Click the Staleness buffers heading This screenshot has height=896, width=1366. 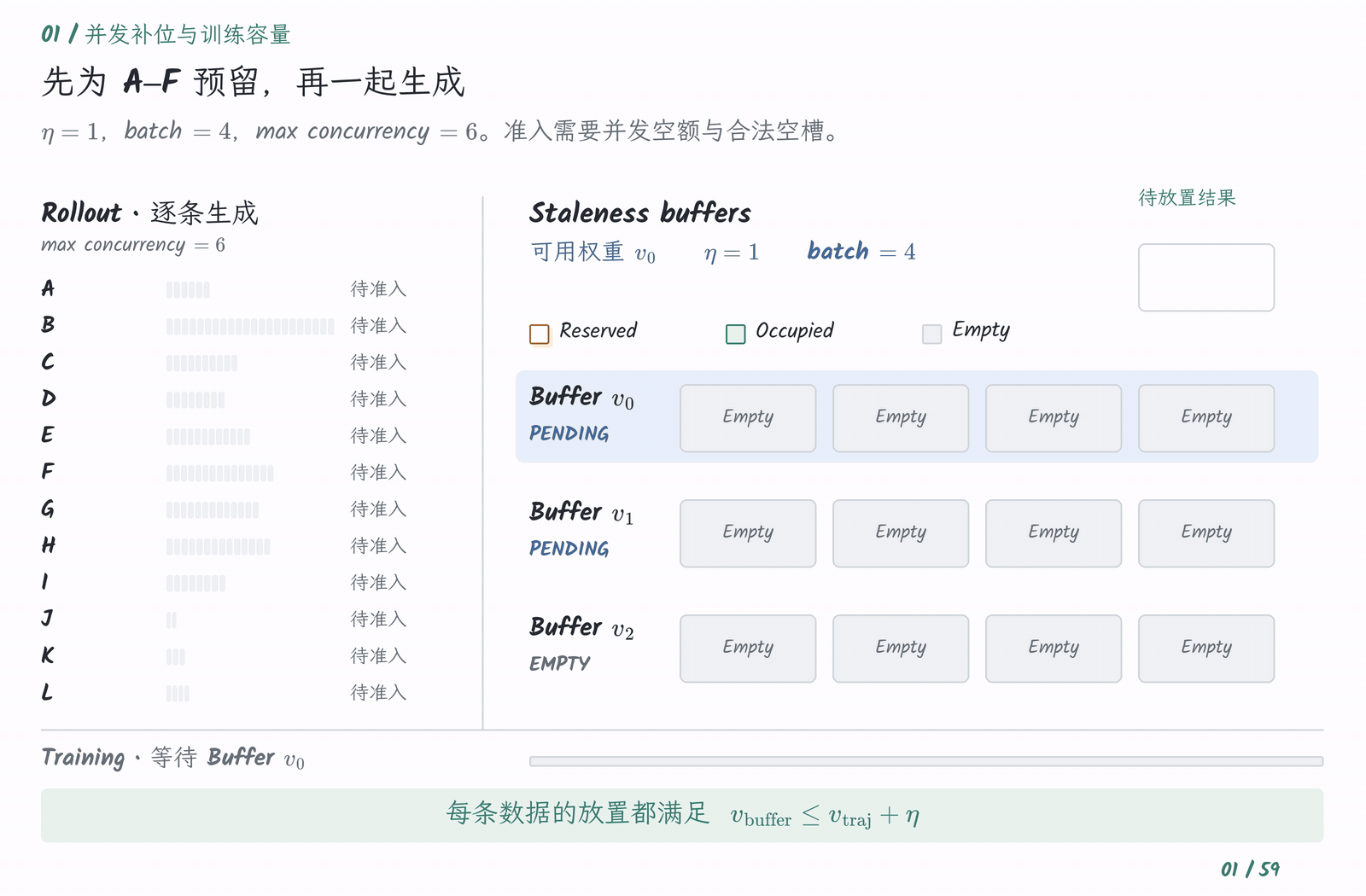pos(640,212)
